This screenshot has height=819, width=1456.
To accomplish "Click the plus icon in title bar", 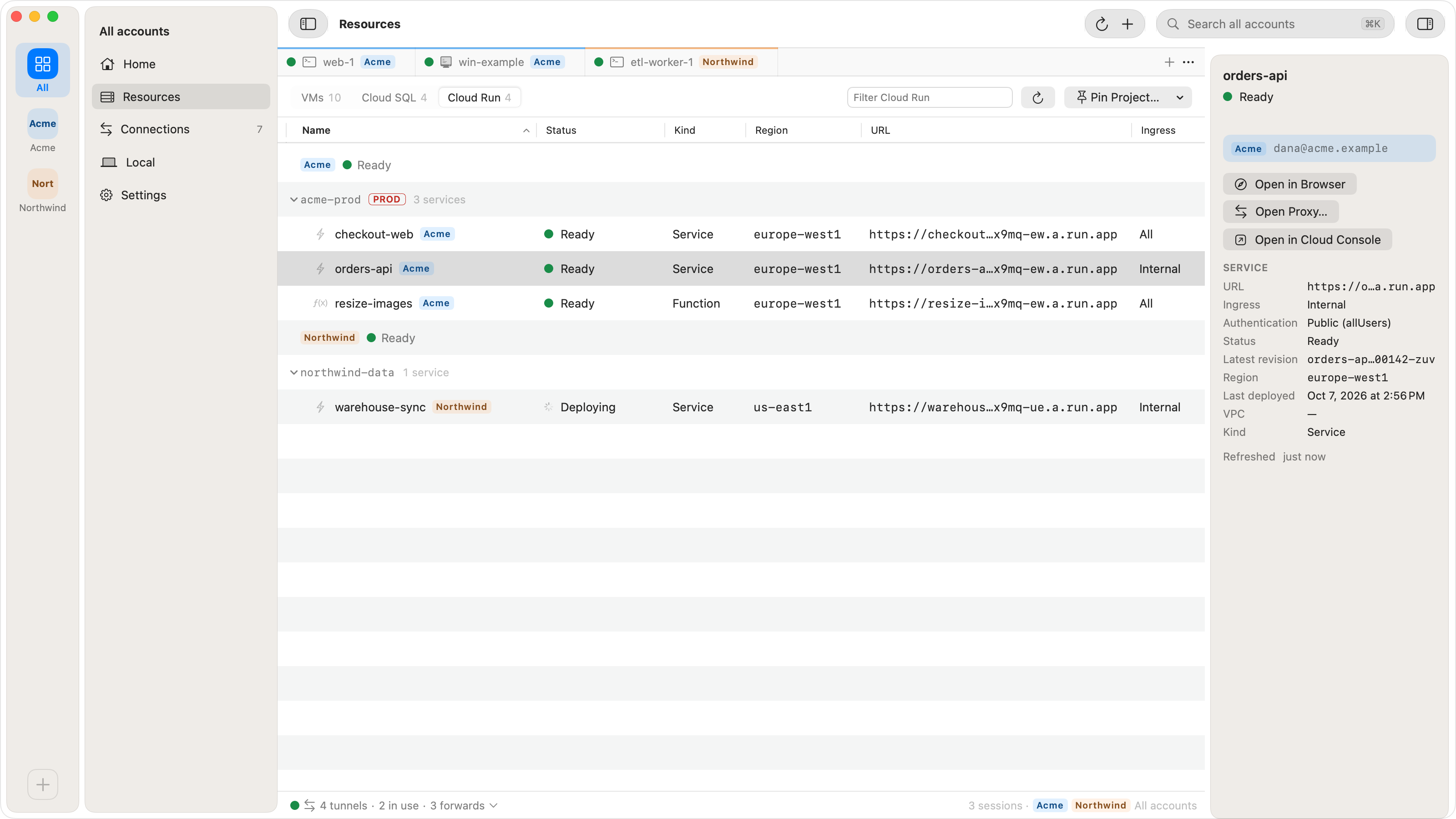I will point(1127,24).
